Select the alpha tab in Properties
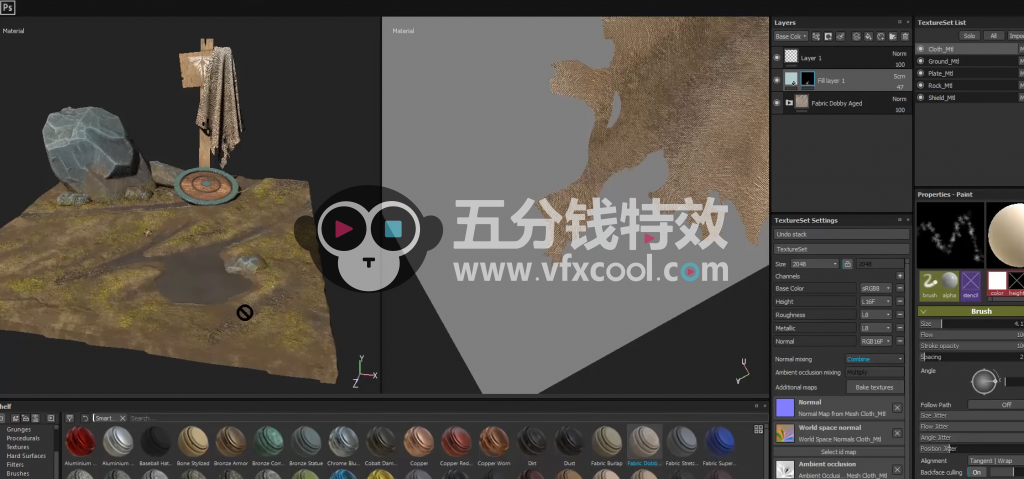Image resolution: width=1024 pixels, height=479 pixels. pyautogui.click(x=950, y=286)
